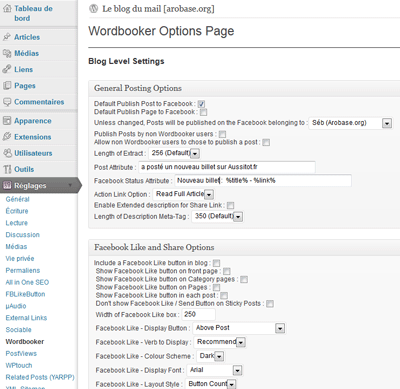400x389 pixels.
Task: Open Colour Scheme dropdown showing Dark
Action: coord(210,356)
